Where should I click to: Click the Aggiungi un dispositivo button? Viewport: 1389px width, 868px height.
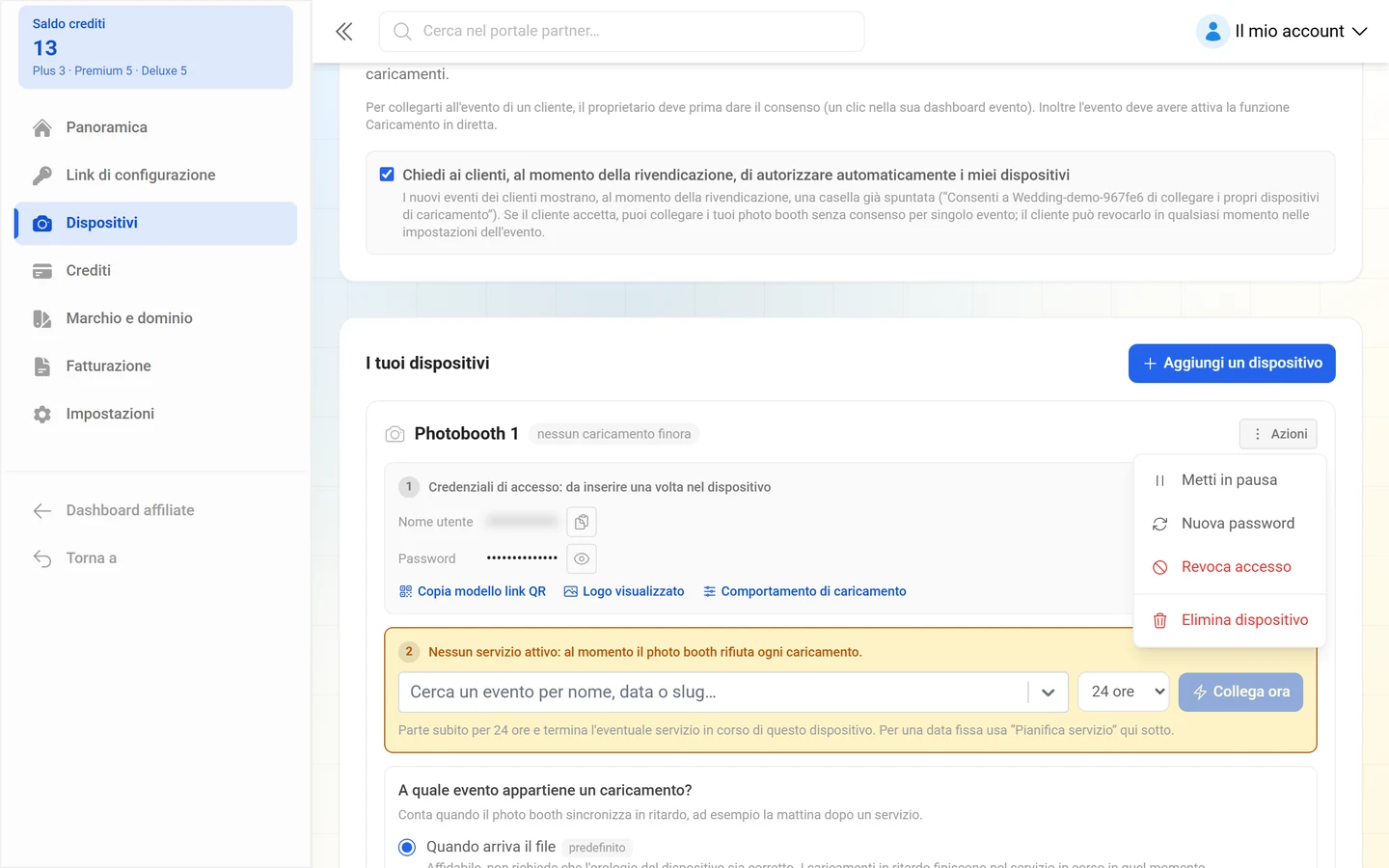point(1232,364)
